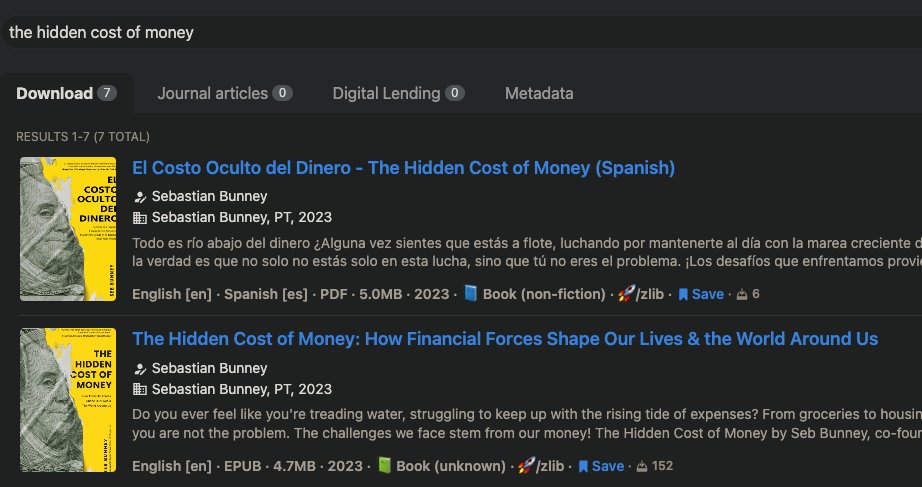Click 'English [en] · Spanish [es] · PDF · 5.0MB' metadata
The image size is (922, 487).
pyautogui.click(x=268, y=294)
